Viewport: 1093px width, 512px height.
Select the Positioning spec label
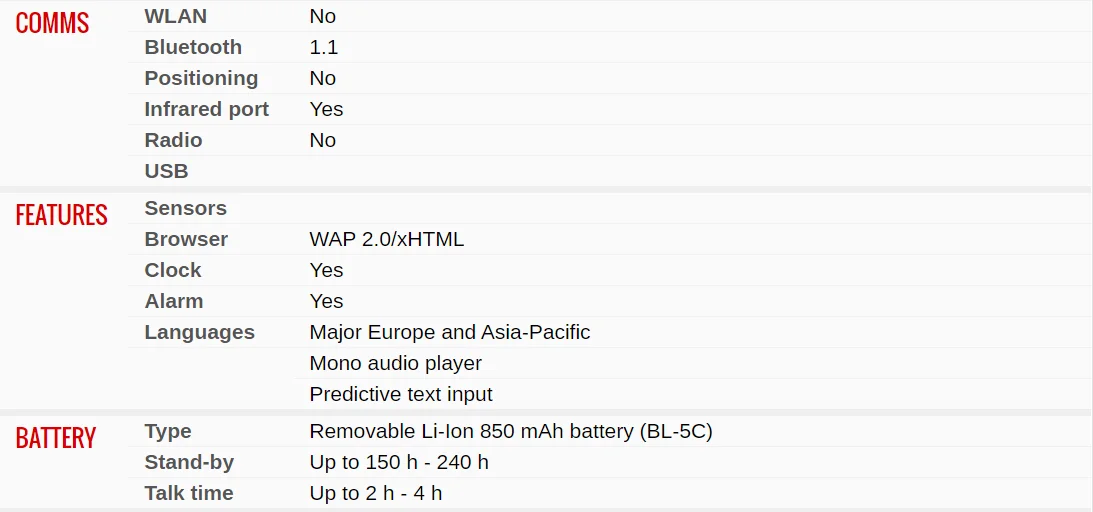(x=201, y=78)
